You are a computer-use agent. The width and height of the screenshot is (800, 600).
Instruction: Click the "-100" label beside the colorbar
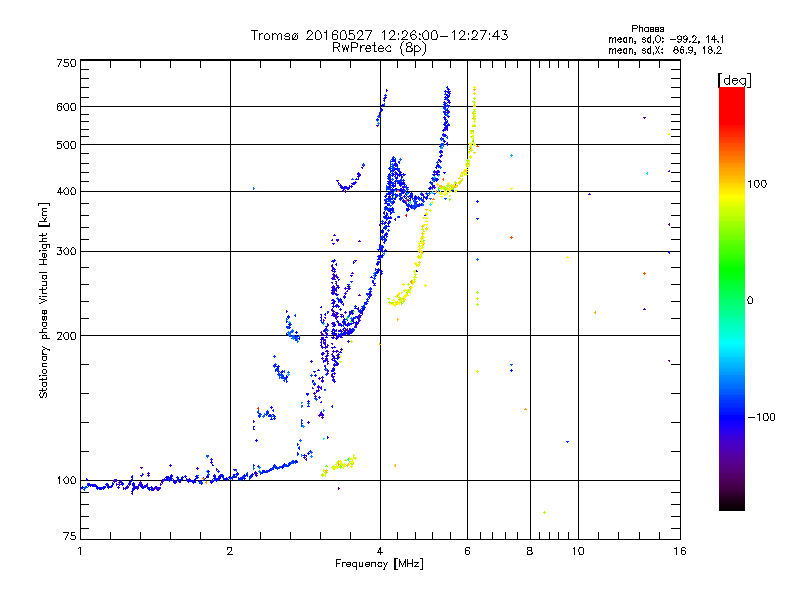coord(761,417)
